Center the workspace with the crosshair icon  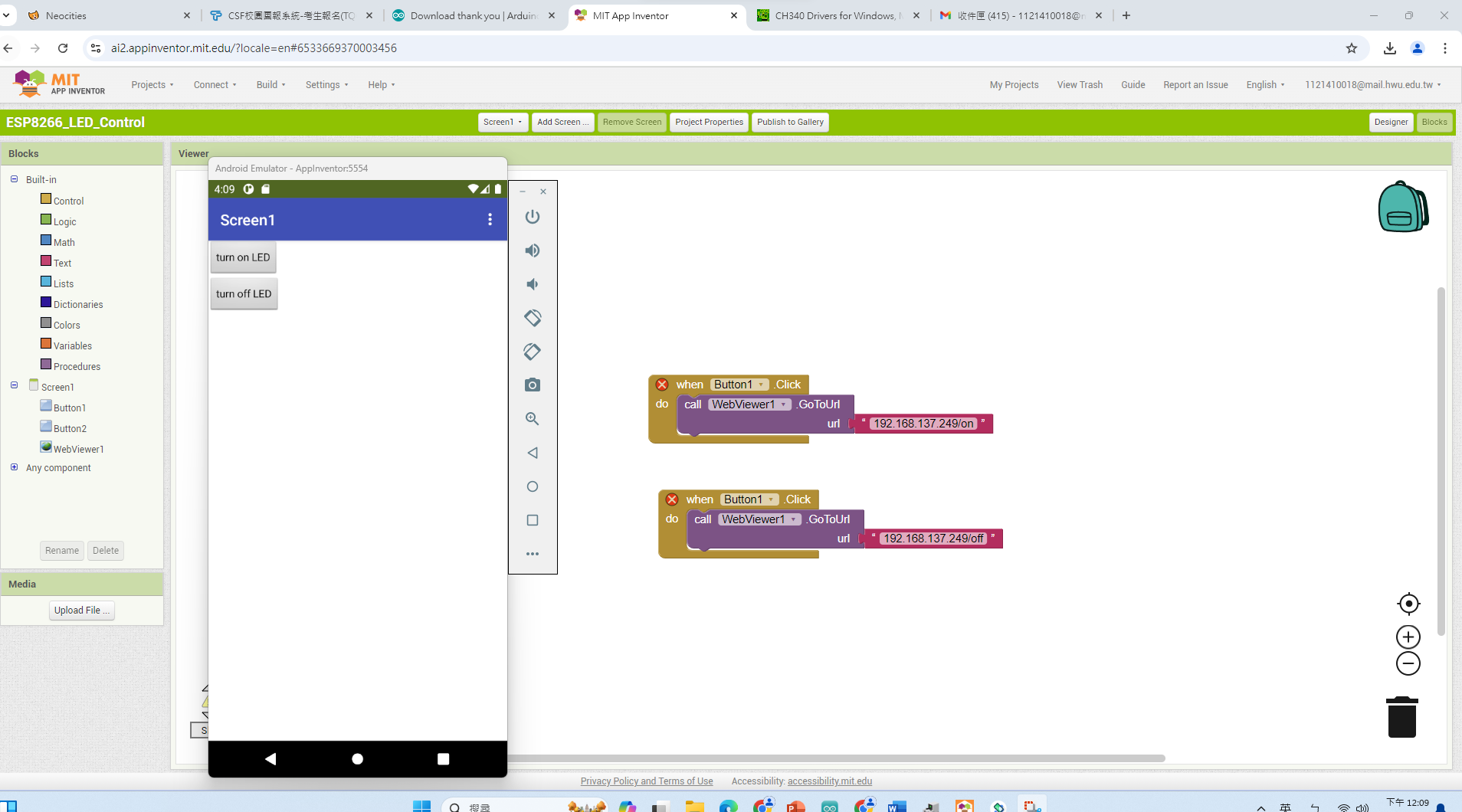point(1408,604)
